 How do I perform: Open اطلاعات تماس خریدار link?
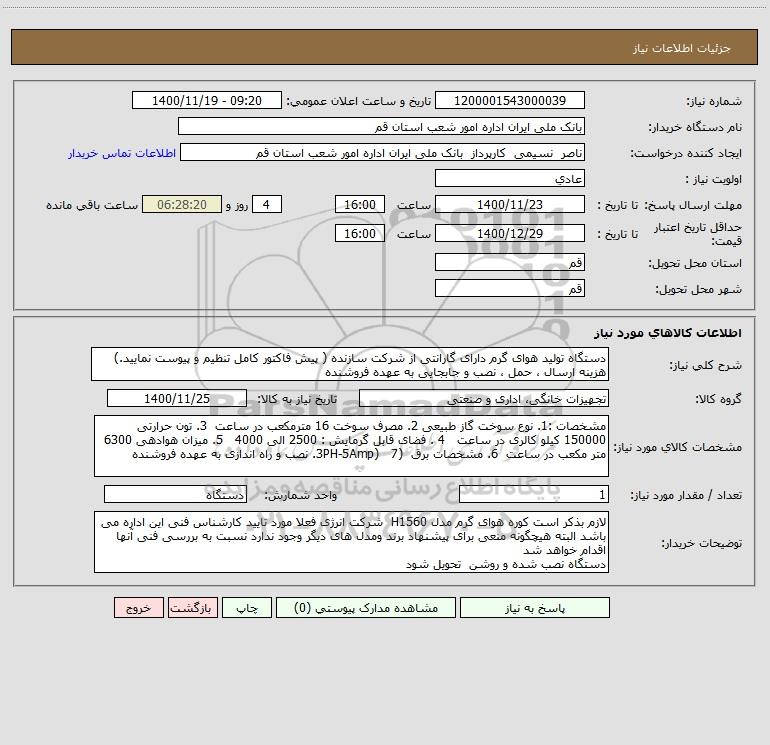click(x=122, y=153)
